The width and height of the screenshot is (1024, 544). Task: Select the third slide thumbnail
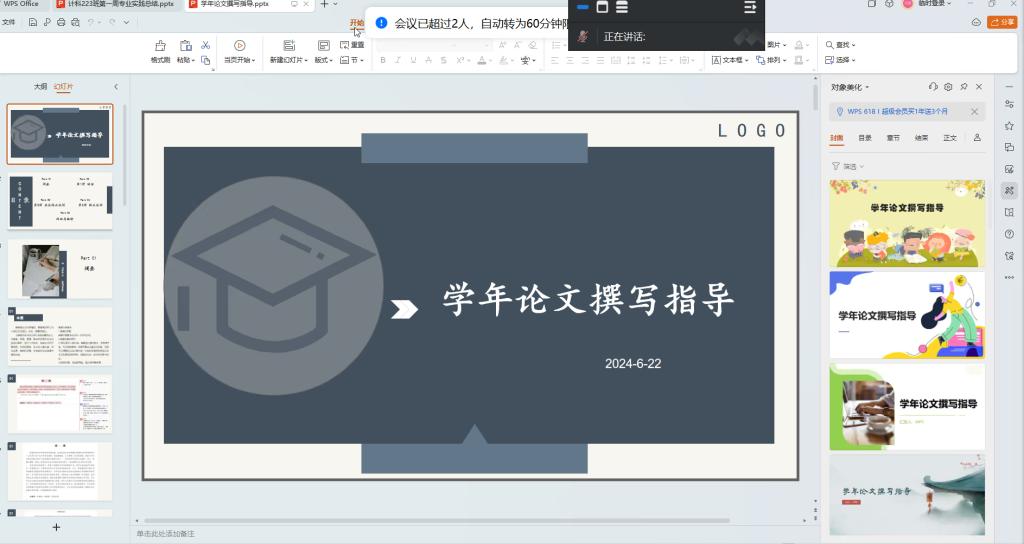click(60, 268)
